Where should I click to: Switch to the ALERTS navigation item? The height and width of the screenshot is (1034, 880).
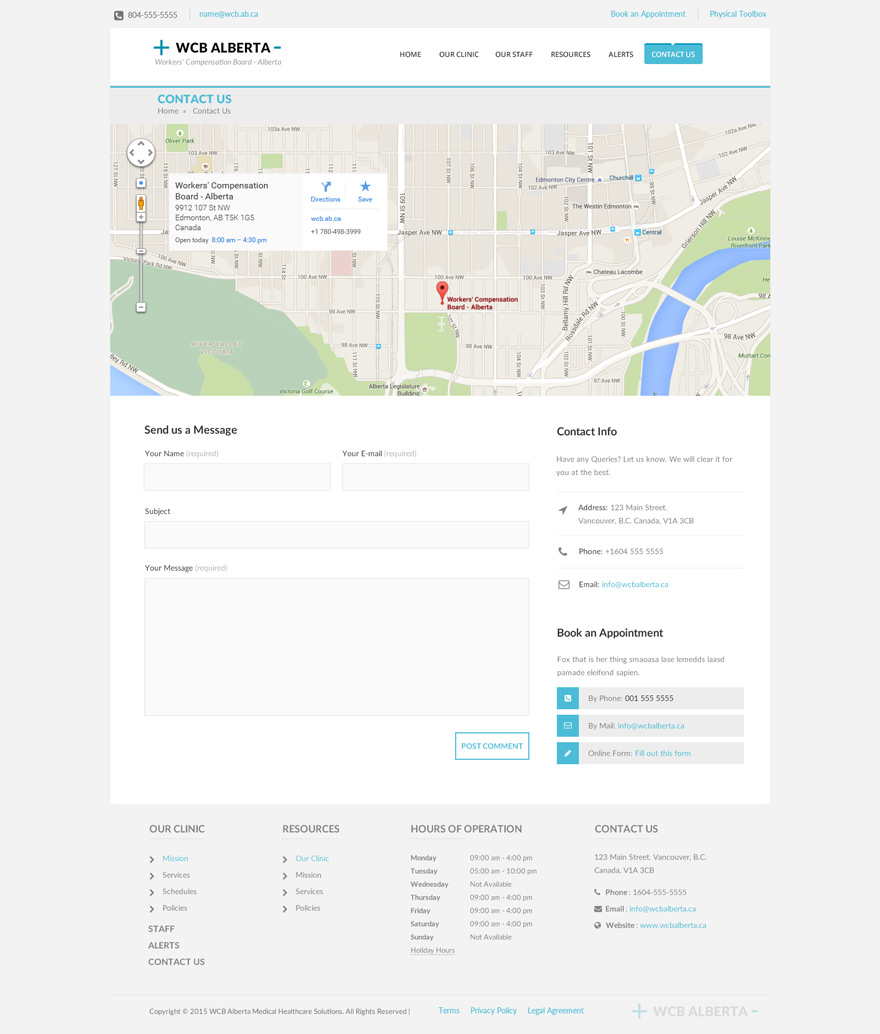coord(621,55)
